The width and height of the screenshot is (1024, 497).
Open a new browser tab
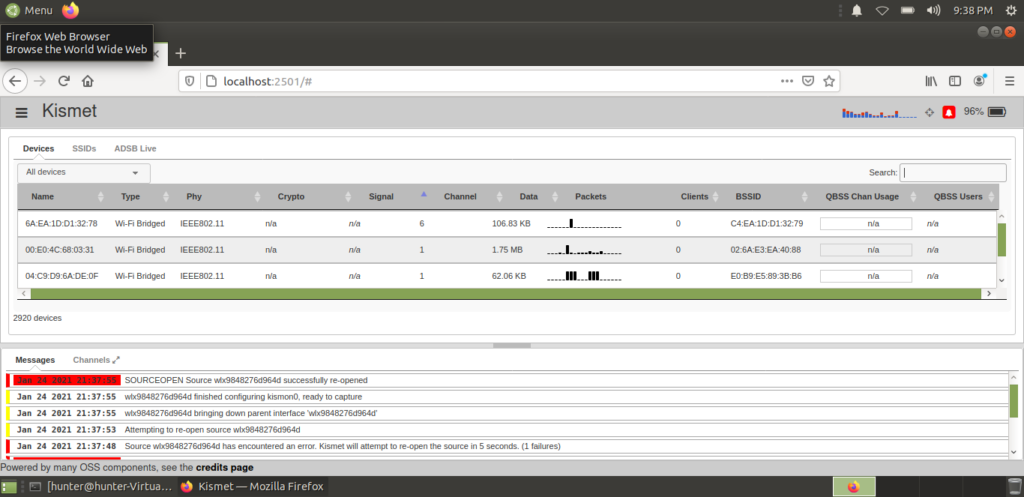click(181, 53)
